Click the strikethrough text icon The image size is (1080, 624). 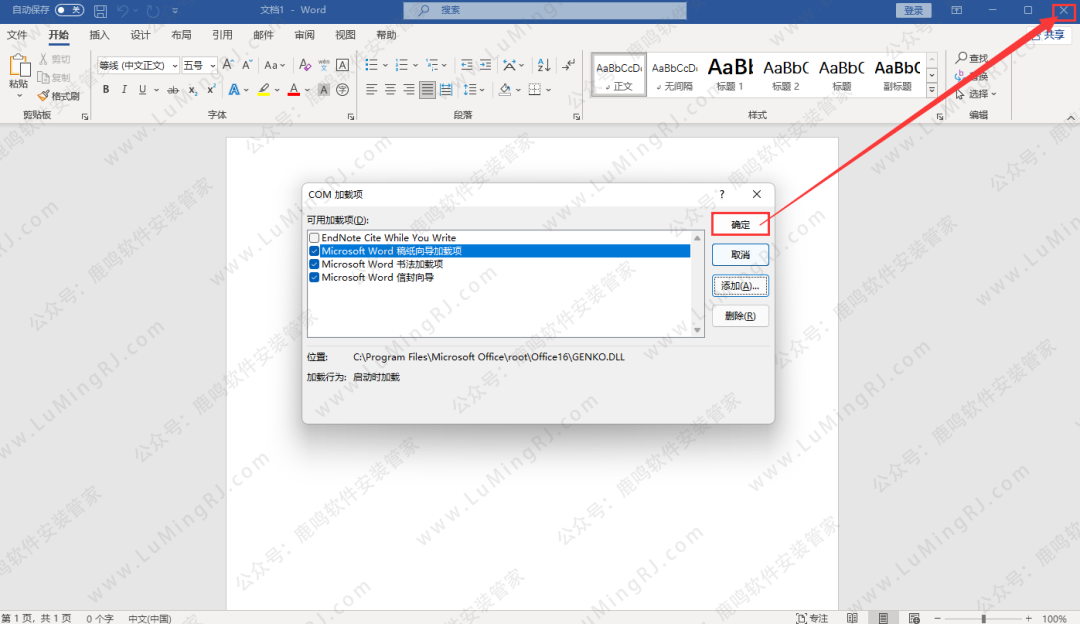(173, 89)
